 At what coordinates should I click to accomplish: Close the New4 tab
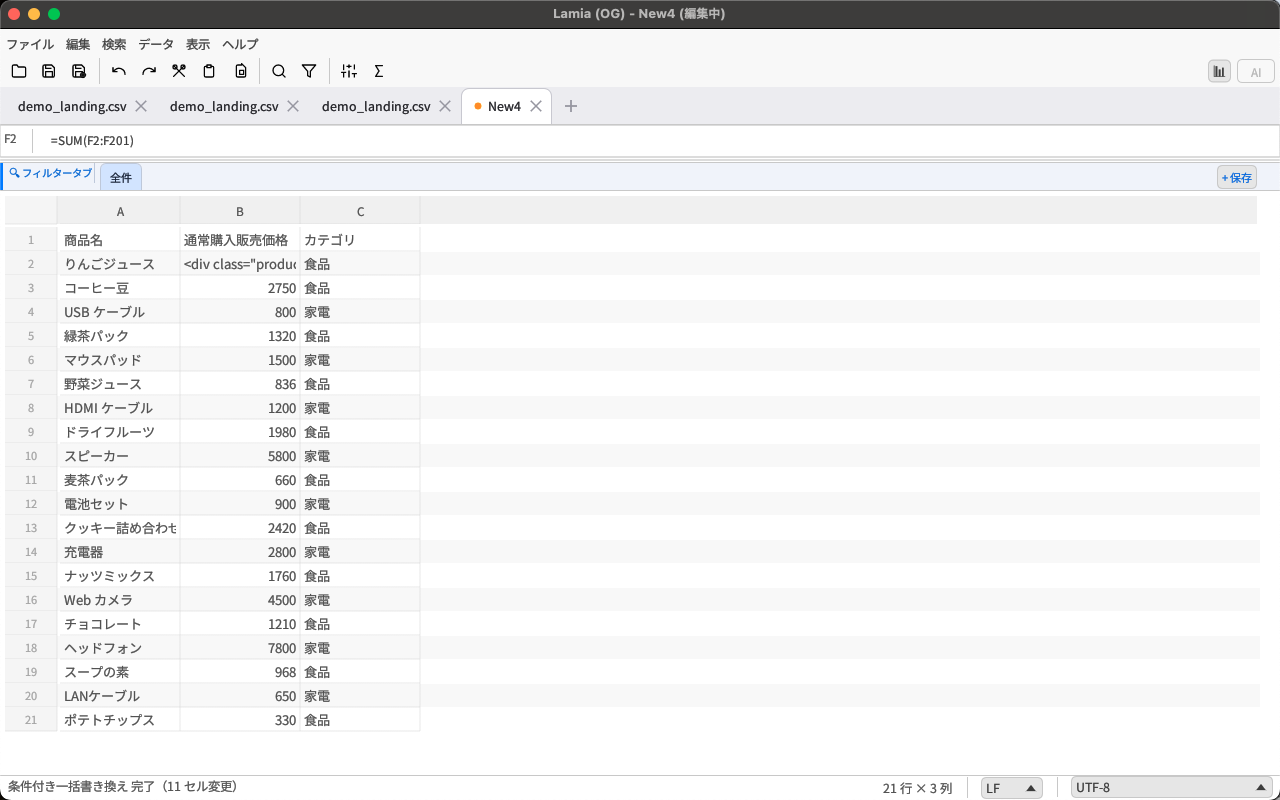pyautogui.click(x=536, y=106)
